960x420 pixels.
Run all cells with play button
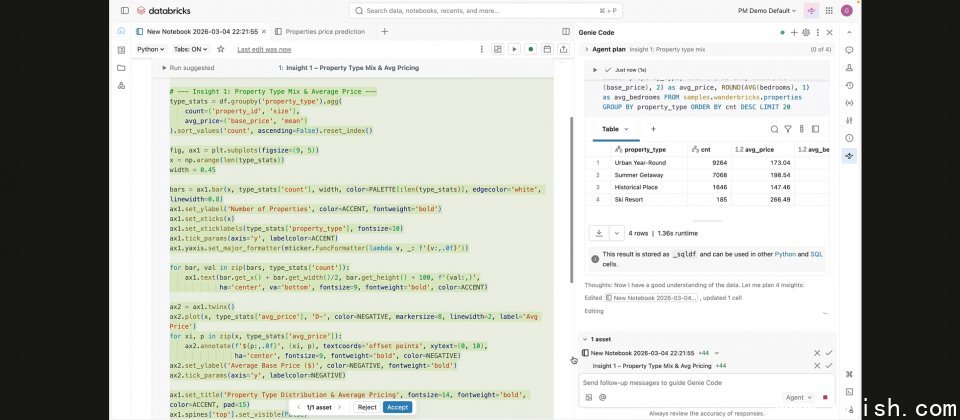[x=514, y=48]
